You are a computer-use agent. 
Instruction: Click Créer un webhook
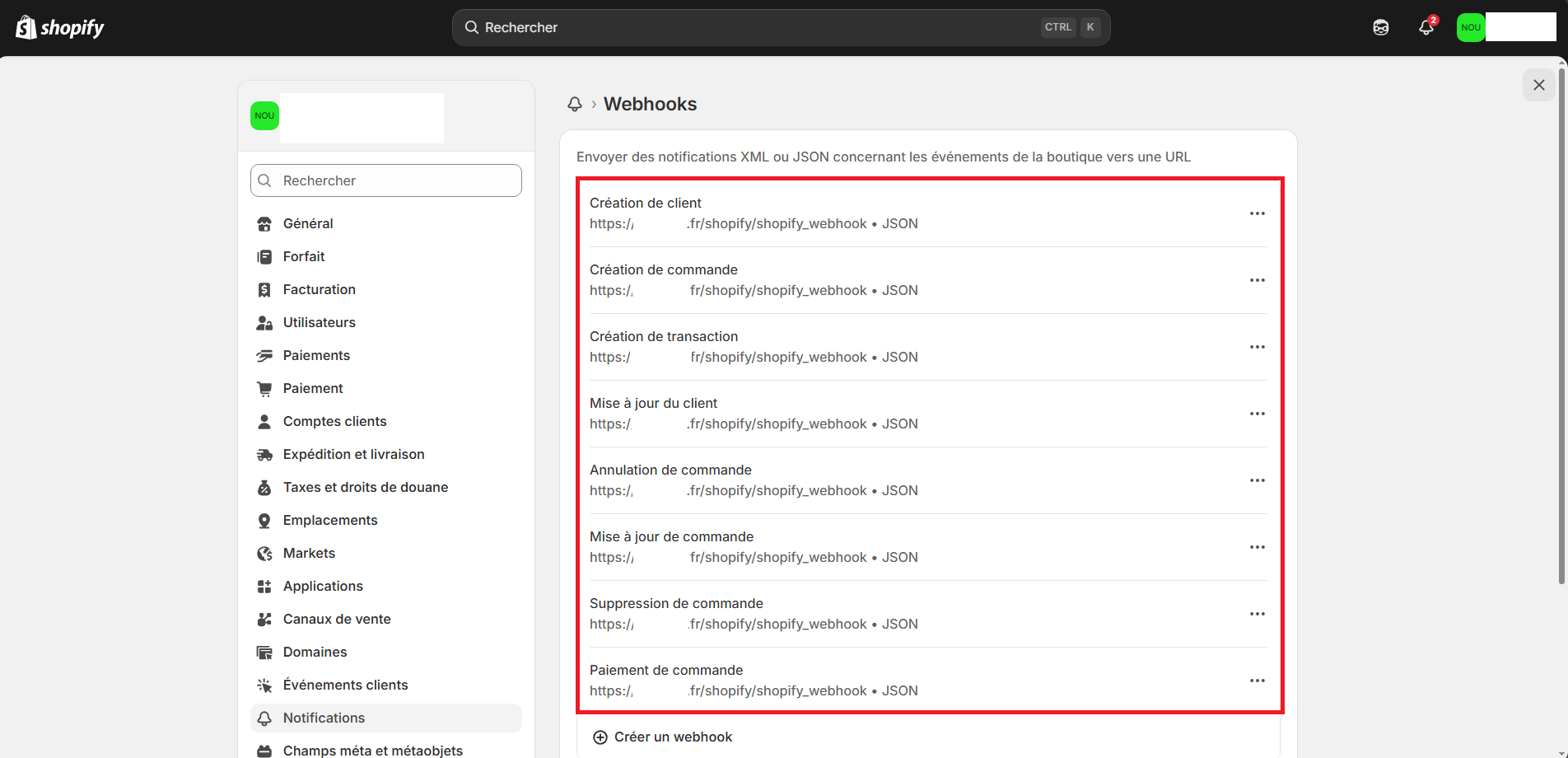click(x=672, y=737)
